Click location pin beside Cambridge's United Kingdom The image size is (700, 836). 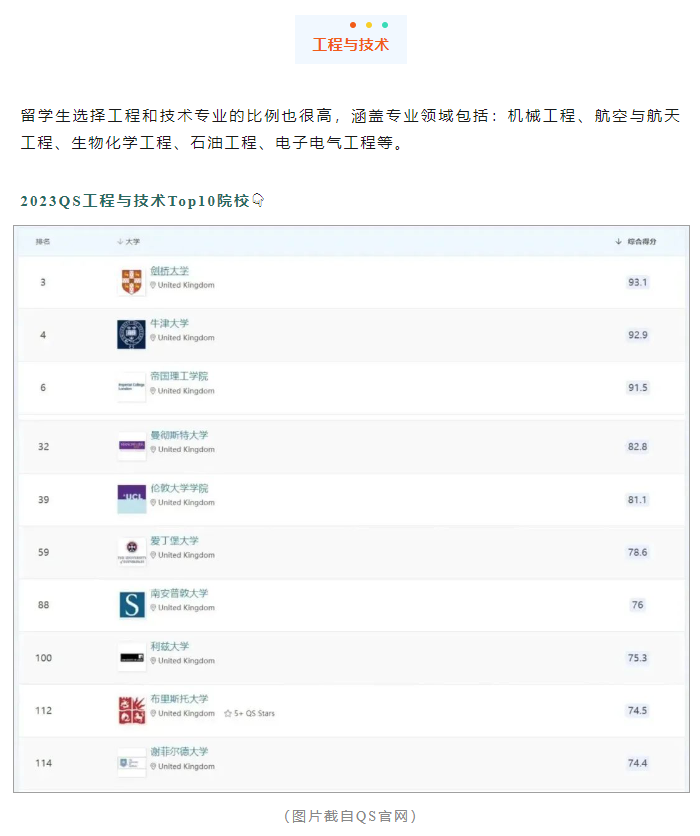(153, 285)
